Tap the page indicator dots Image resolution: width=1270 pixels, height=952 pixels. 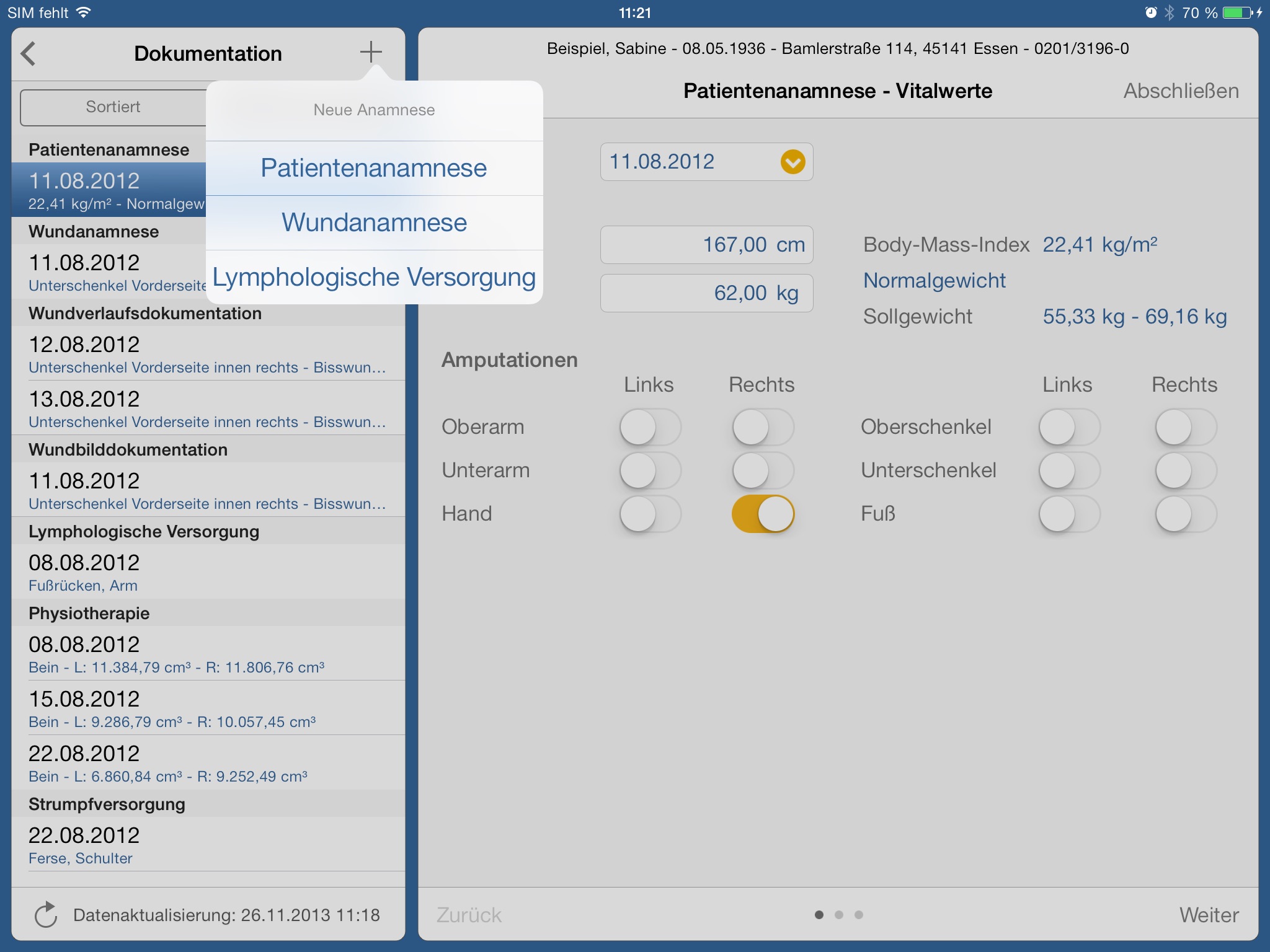pos(838,915)
